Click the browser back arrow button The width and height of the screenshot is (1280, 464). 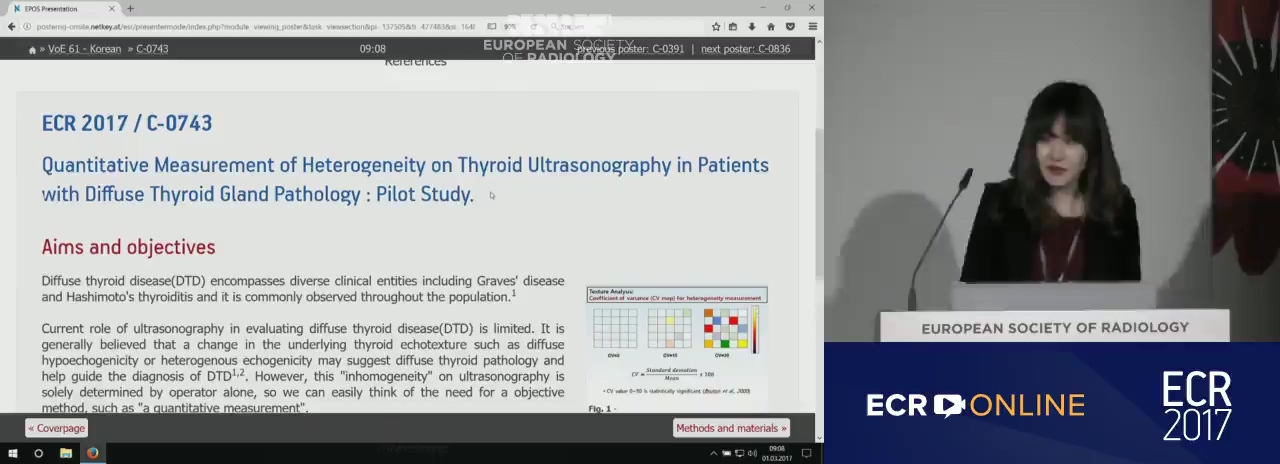[12, 27]
